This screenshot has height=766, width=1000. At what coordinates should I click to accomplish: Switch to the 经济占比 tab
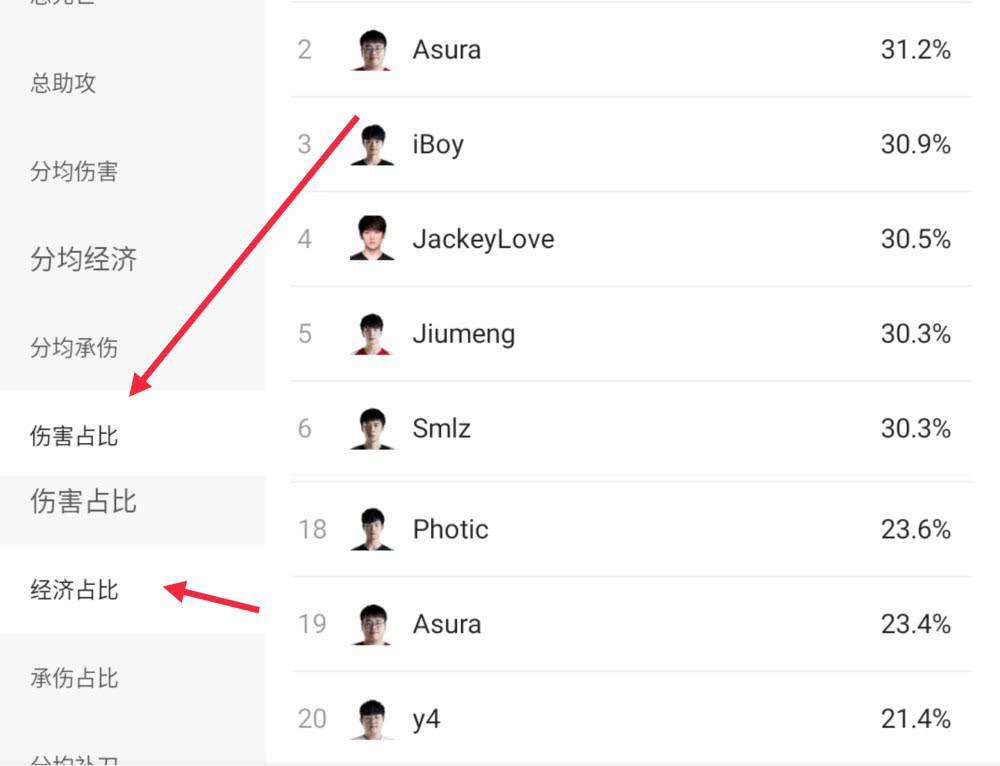click(74, 589)
